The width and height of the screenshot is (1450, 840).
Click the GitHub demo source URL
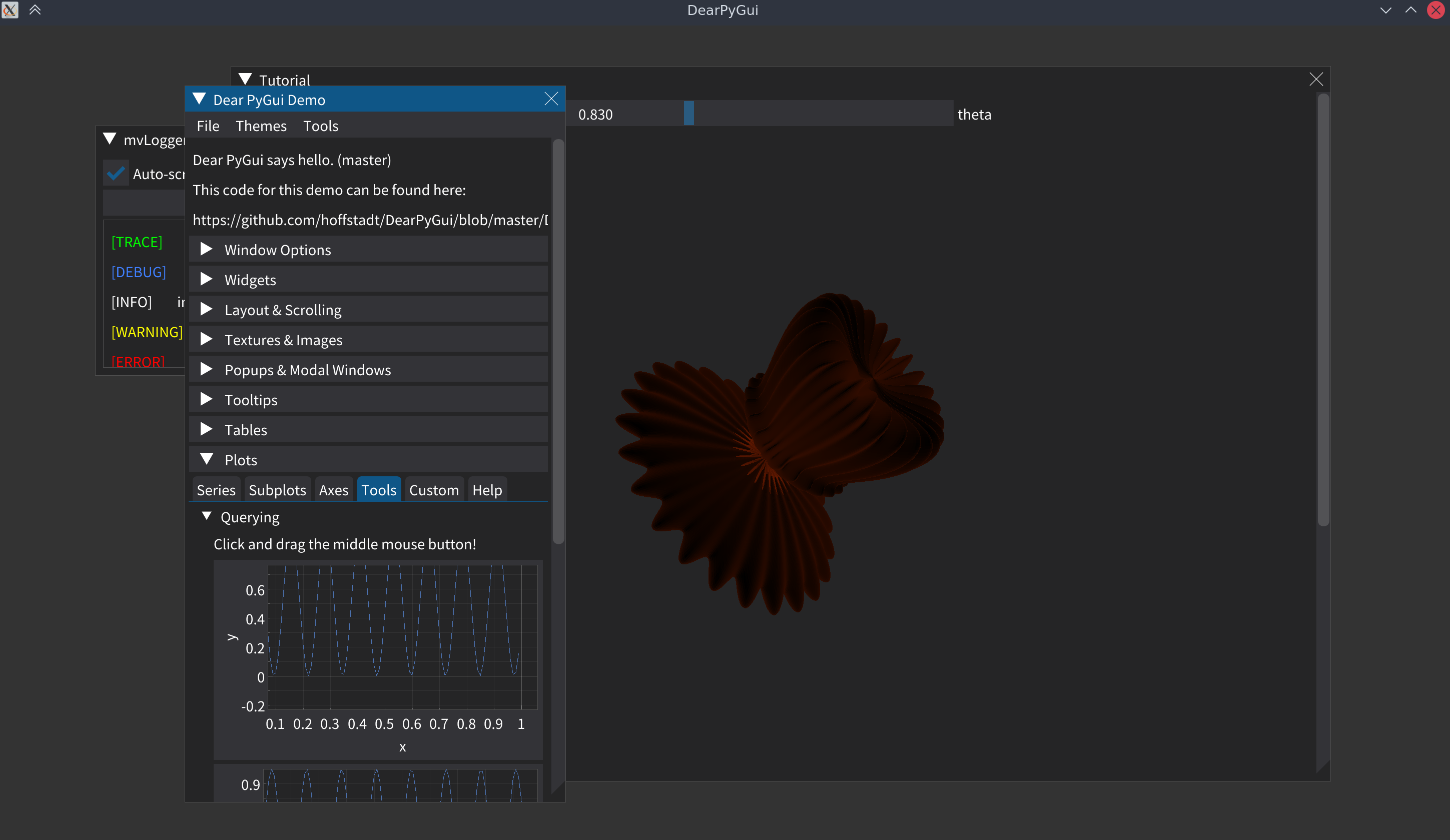tap(369, 220)
